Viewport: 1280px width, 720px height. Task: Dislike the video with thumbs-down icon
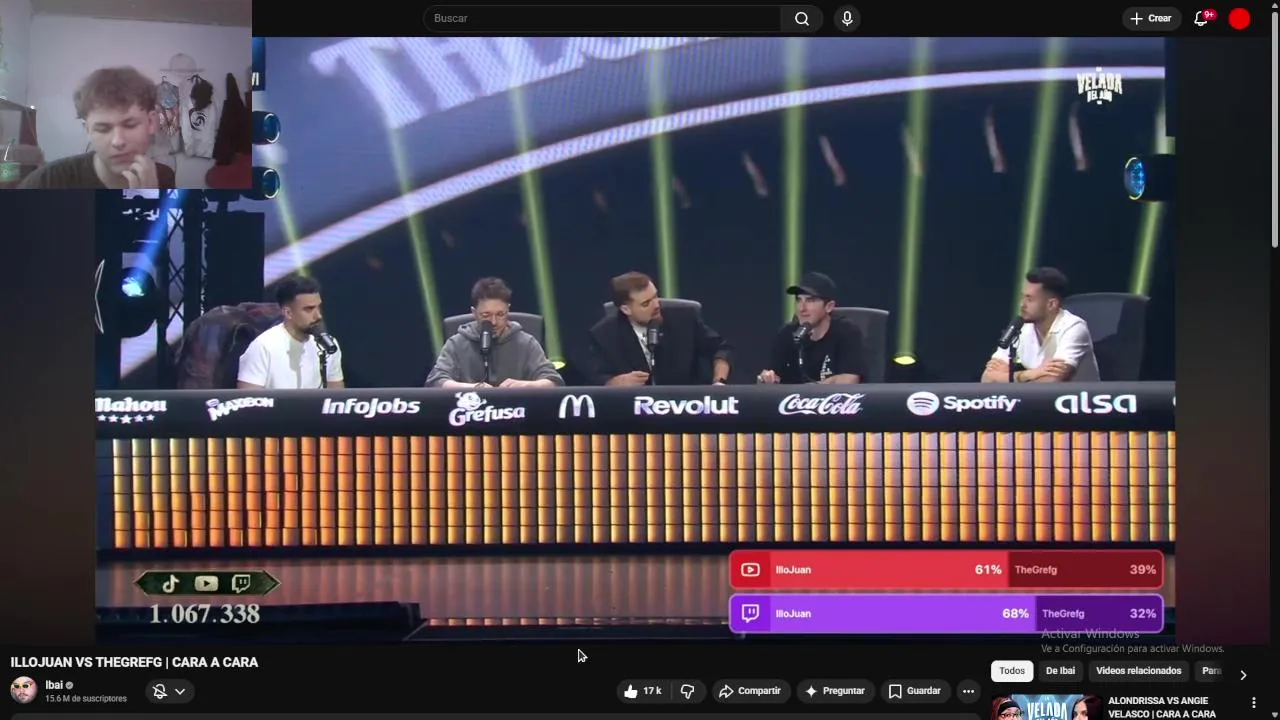tap(687, 691)
